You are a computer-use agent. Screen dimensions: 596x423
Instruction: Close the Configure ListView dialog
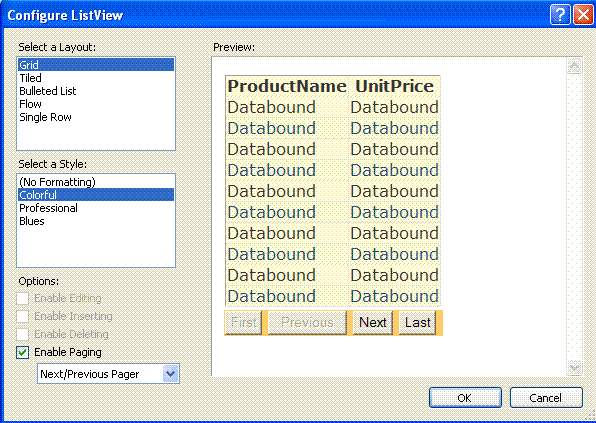(x=583, y=15)
